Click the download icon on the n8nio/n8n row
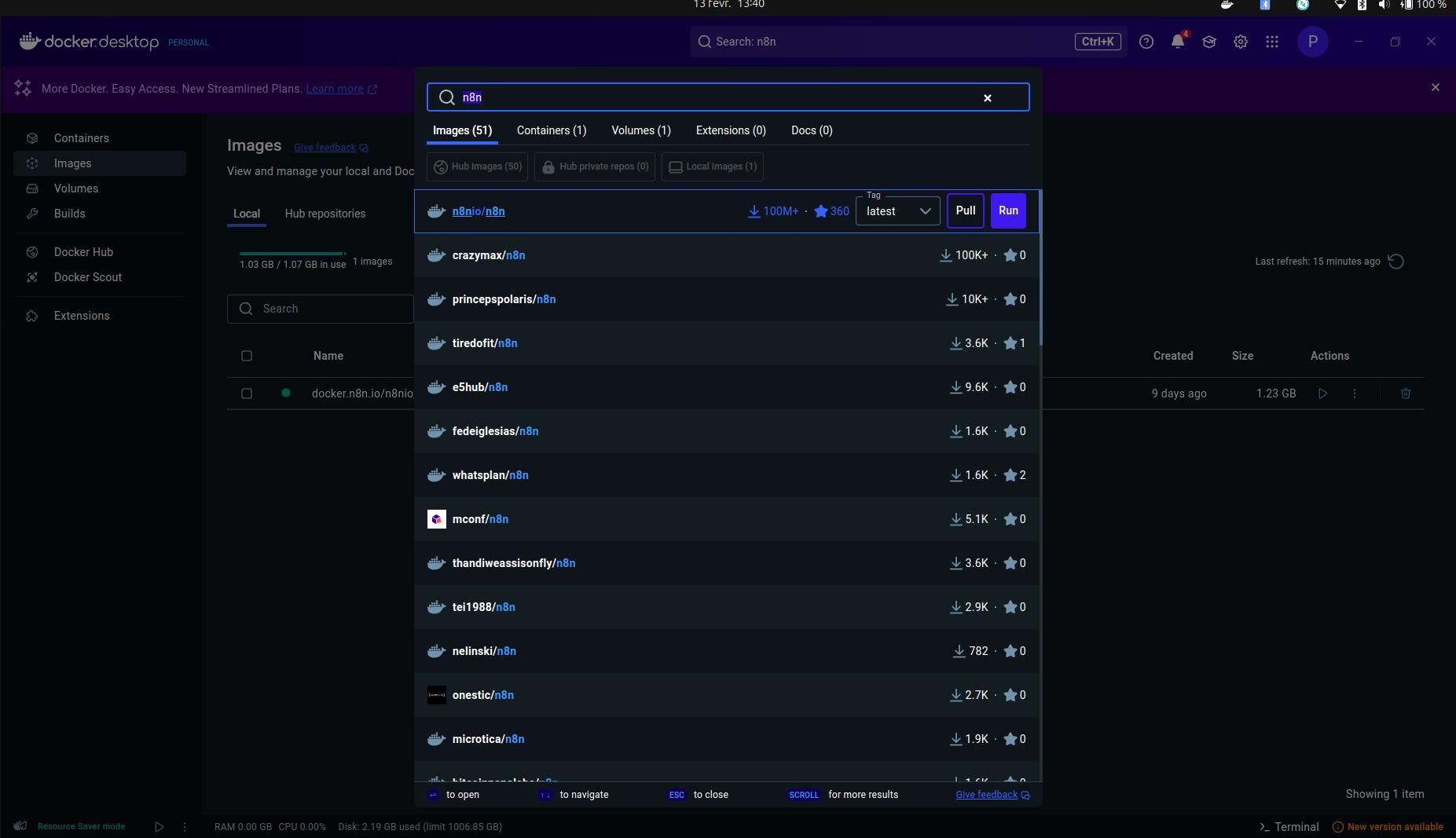Screen dimensions: 1456x838 [x=754, y=211]
